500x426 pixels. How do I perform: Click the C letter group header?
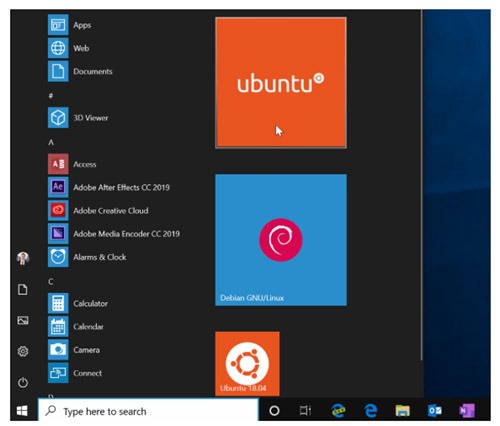[51, 282]
